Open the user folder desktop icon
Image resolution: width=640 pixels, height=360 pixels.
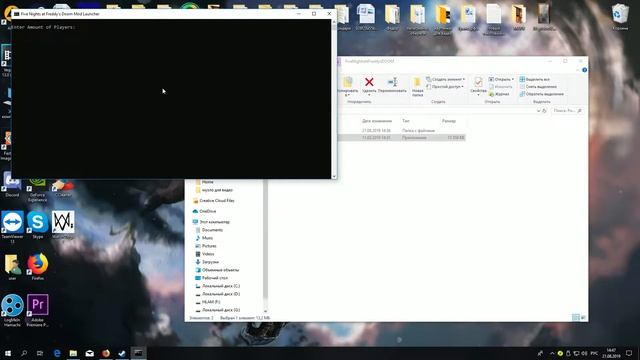click(x=13, y=264)
